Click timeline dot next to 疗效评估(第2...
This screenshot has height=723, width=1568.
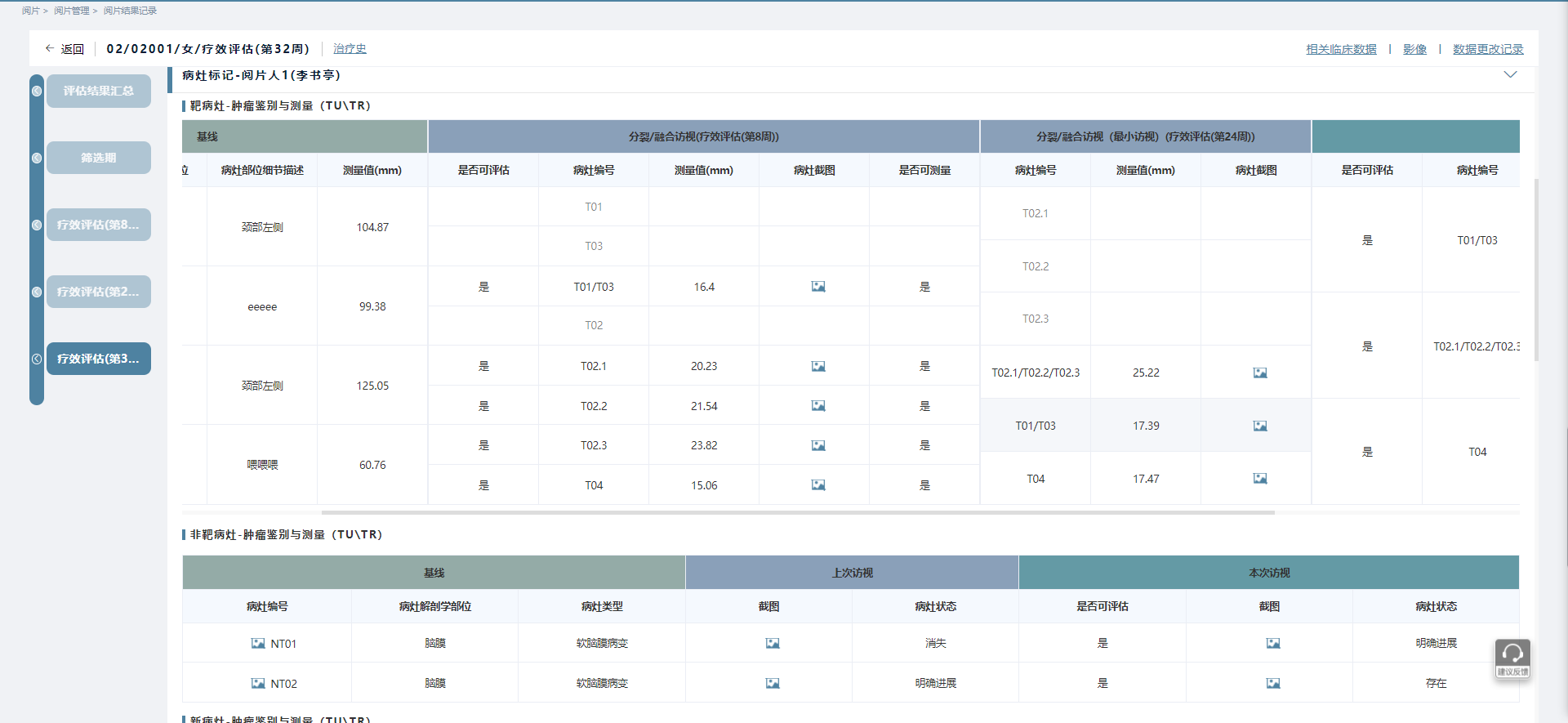click(37, 292)
